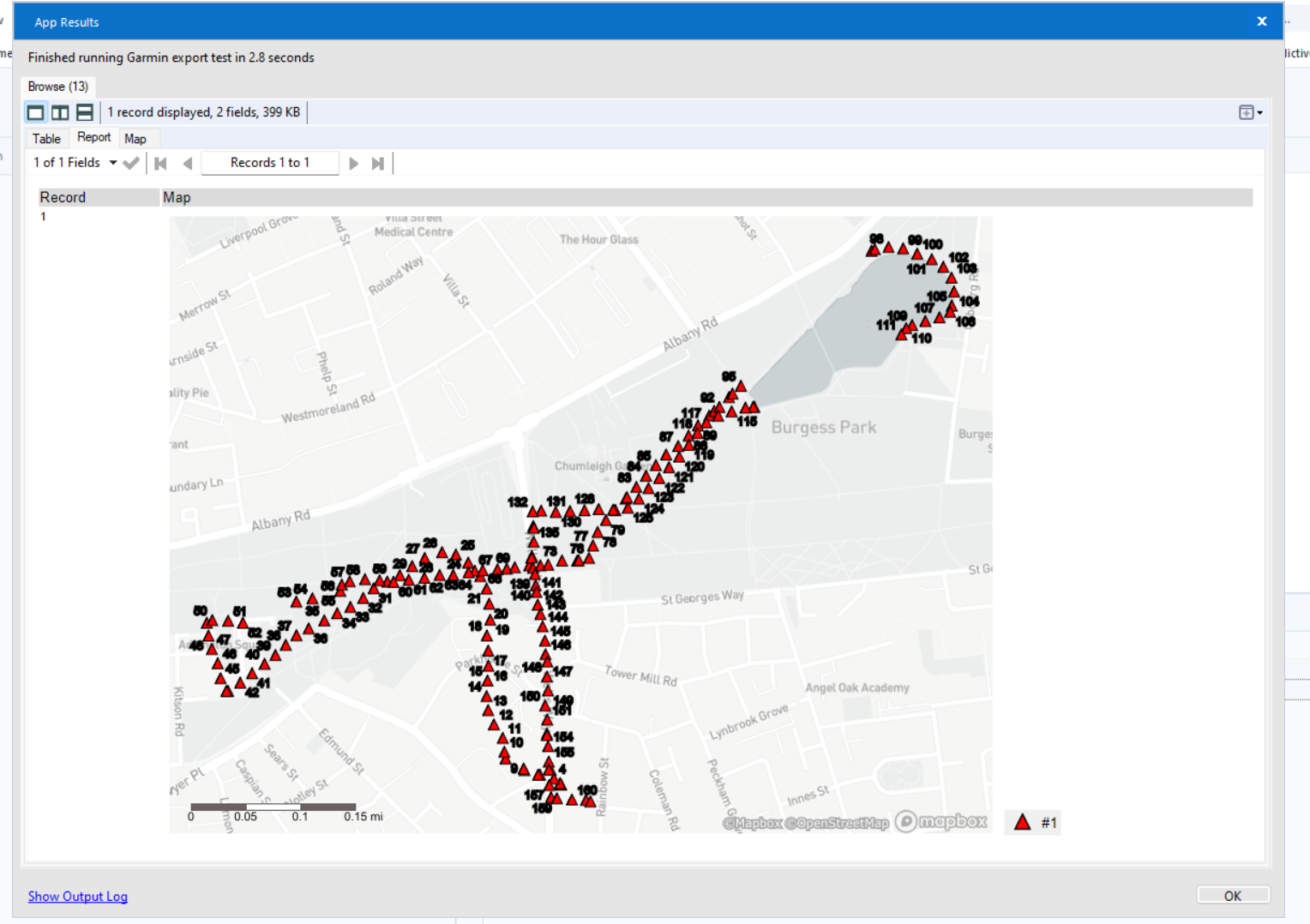Open the new window options dropdown arrow
This screenshot has width=1310, height=924.
(x=1259, y=111)
